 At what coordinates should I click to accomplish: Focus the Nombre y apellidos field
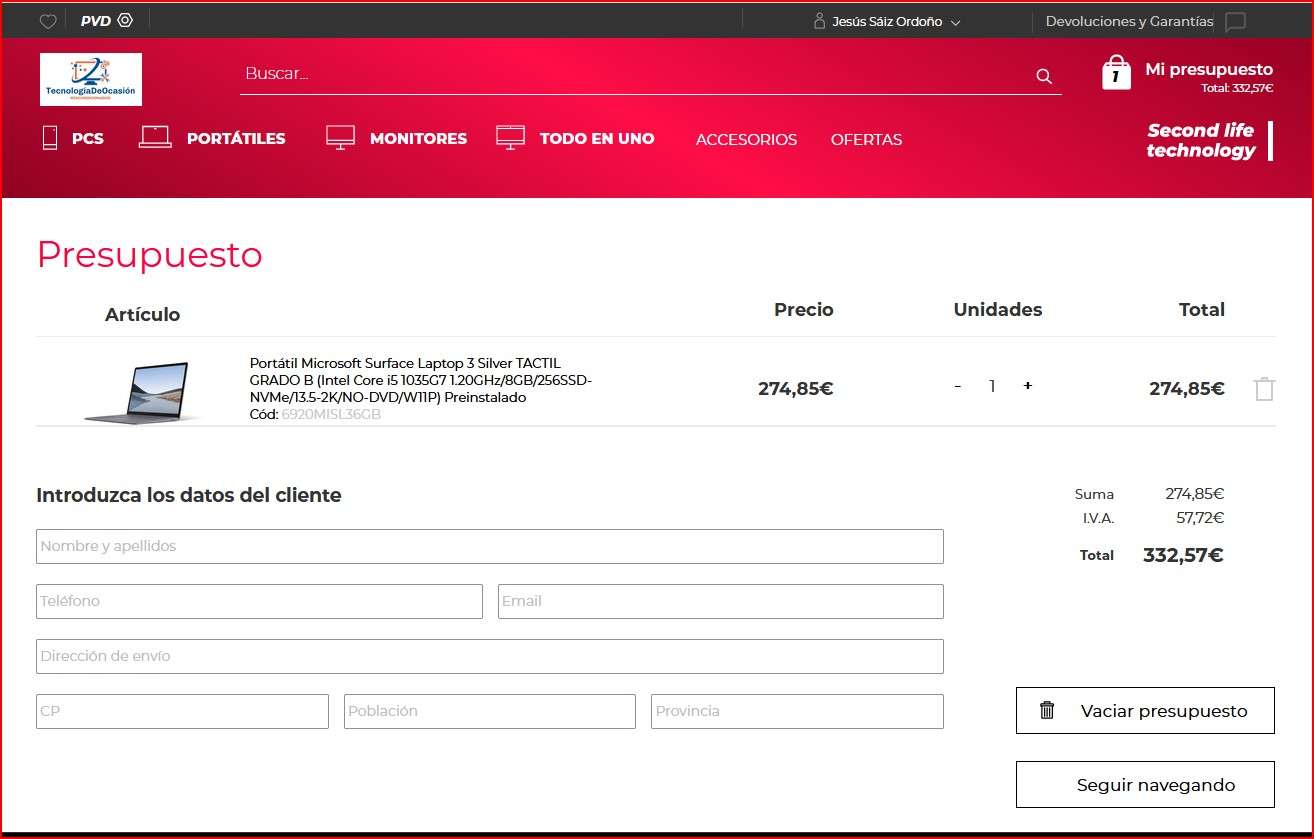490,546
